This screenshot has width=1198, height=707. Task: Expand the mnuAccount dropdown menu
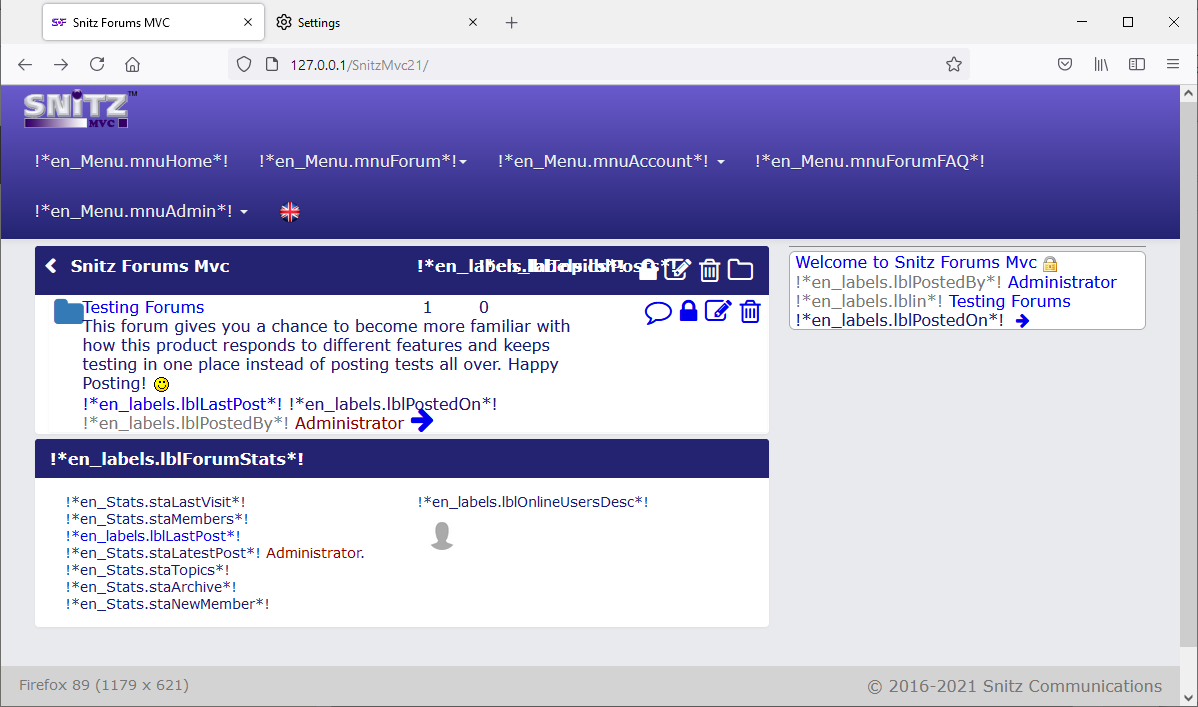click(611, 161)
